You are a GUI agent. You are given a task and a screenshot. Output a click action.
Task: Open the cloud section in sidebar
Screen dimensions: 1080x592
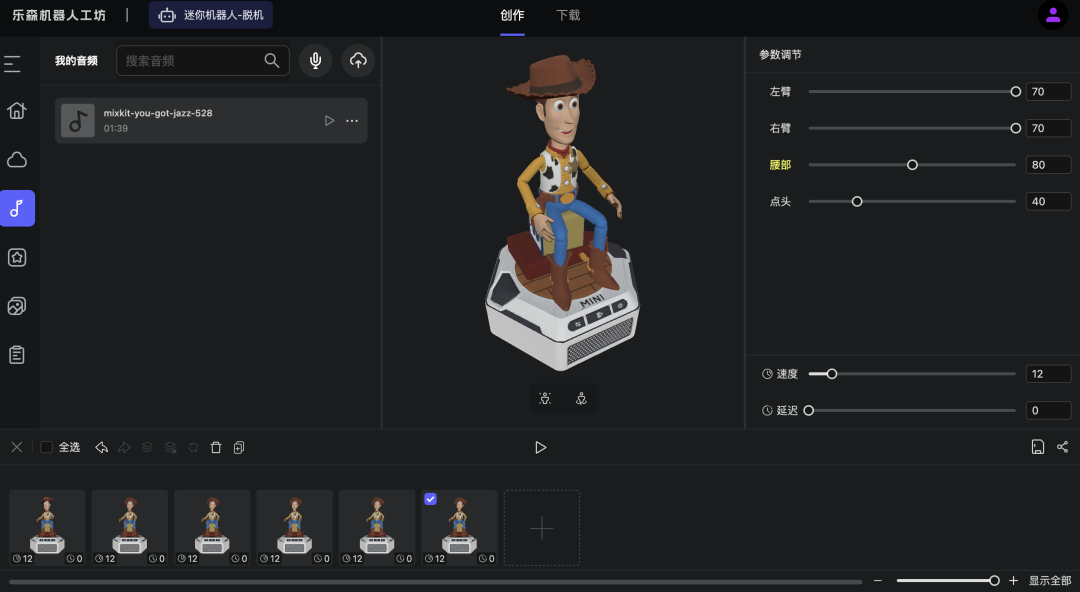pyautogui.click(x=17, y=160)
